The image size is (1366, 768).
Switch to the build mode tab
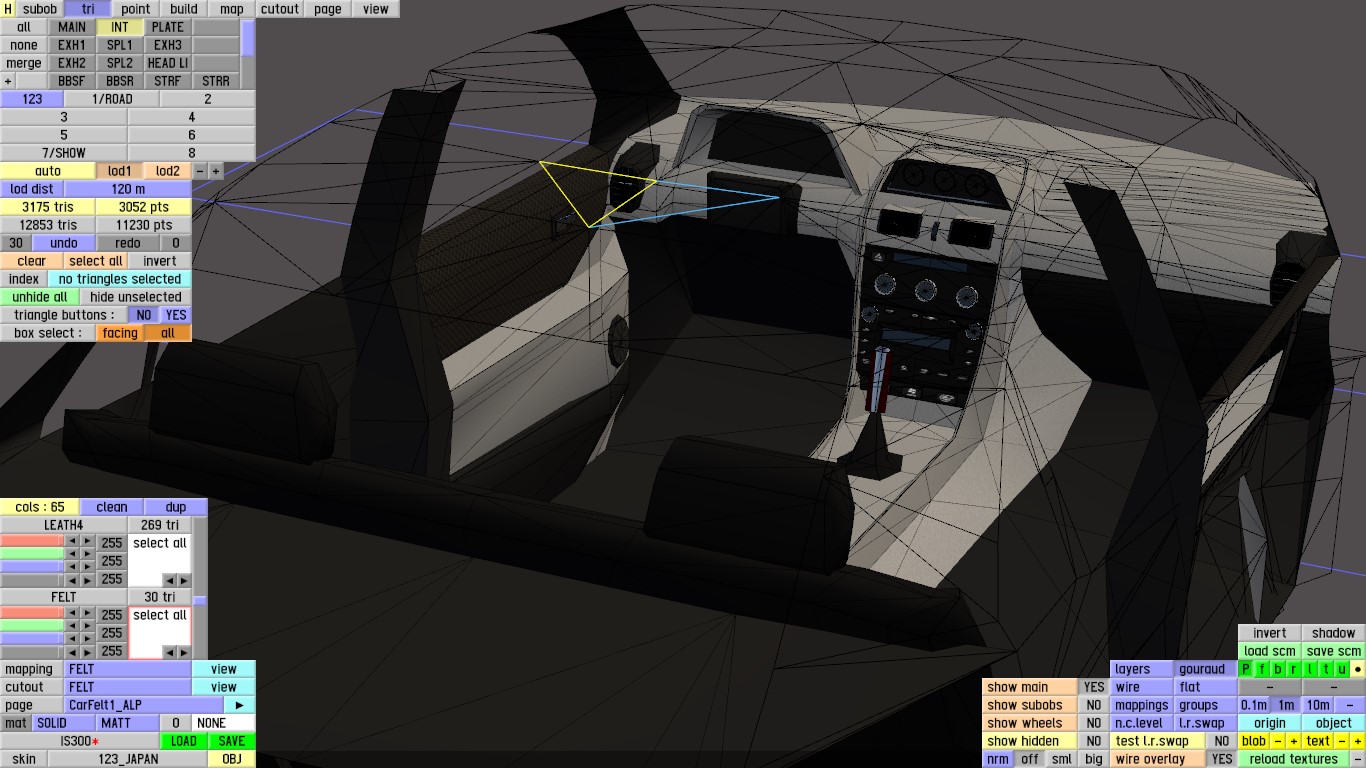[x=184, y=9]
